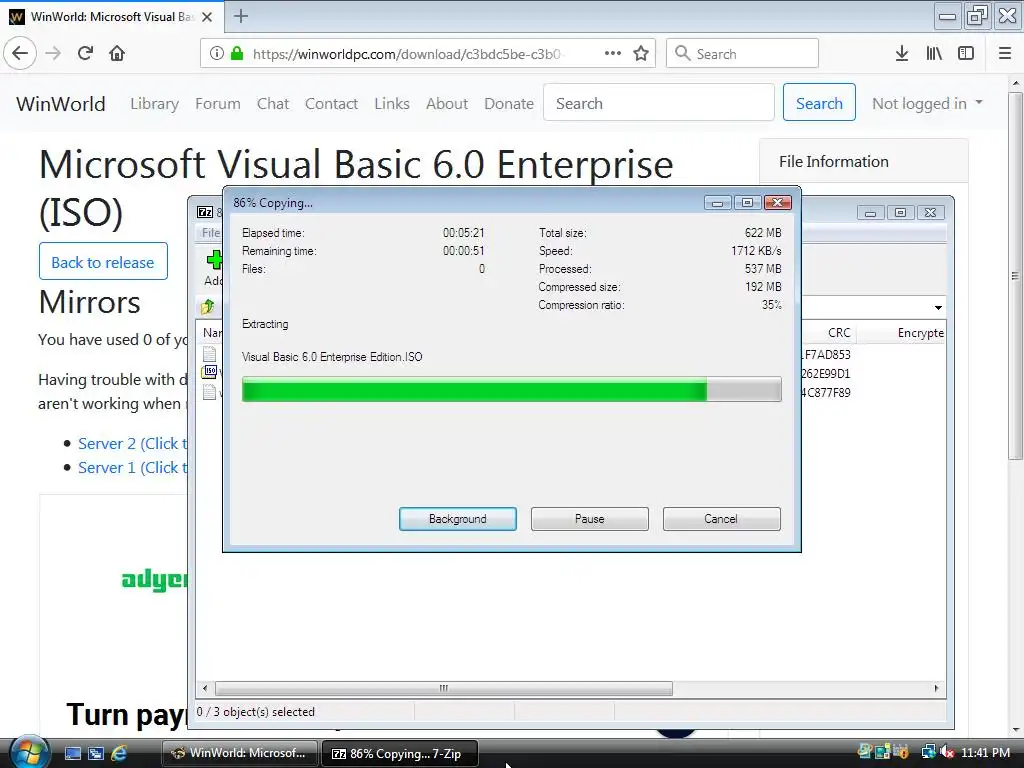This screenshot has width=1024, height=768.
Task: Open Firefox library icon
Action: tap(934, 54)
